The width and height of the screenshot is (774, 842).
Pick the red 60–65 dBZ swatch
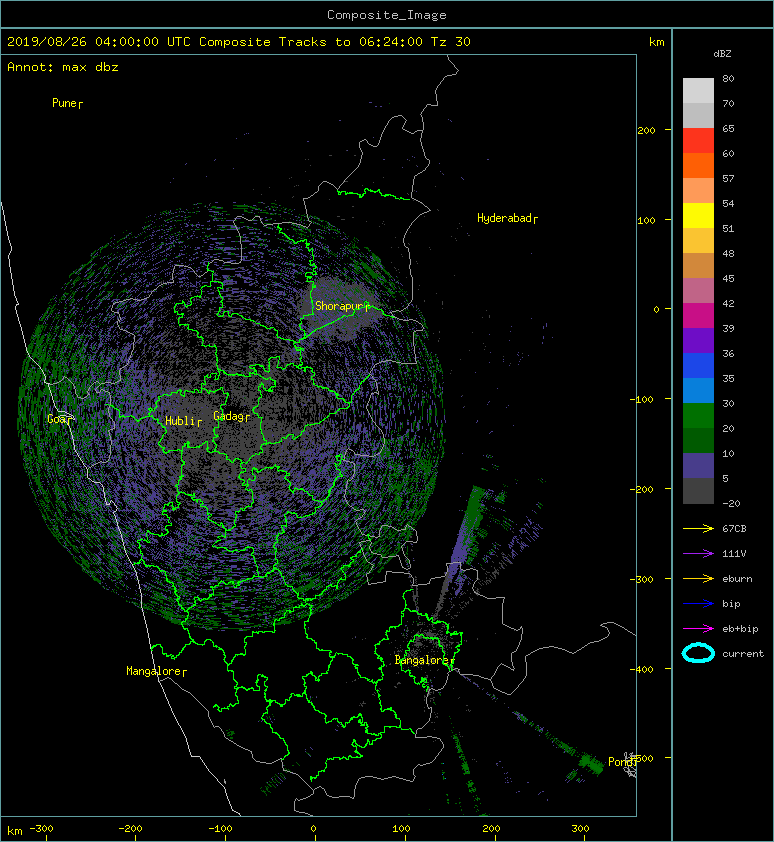pyautogui.click(x=698, y=141)
